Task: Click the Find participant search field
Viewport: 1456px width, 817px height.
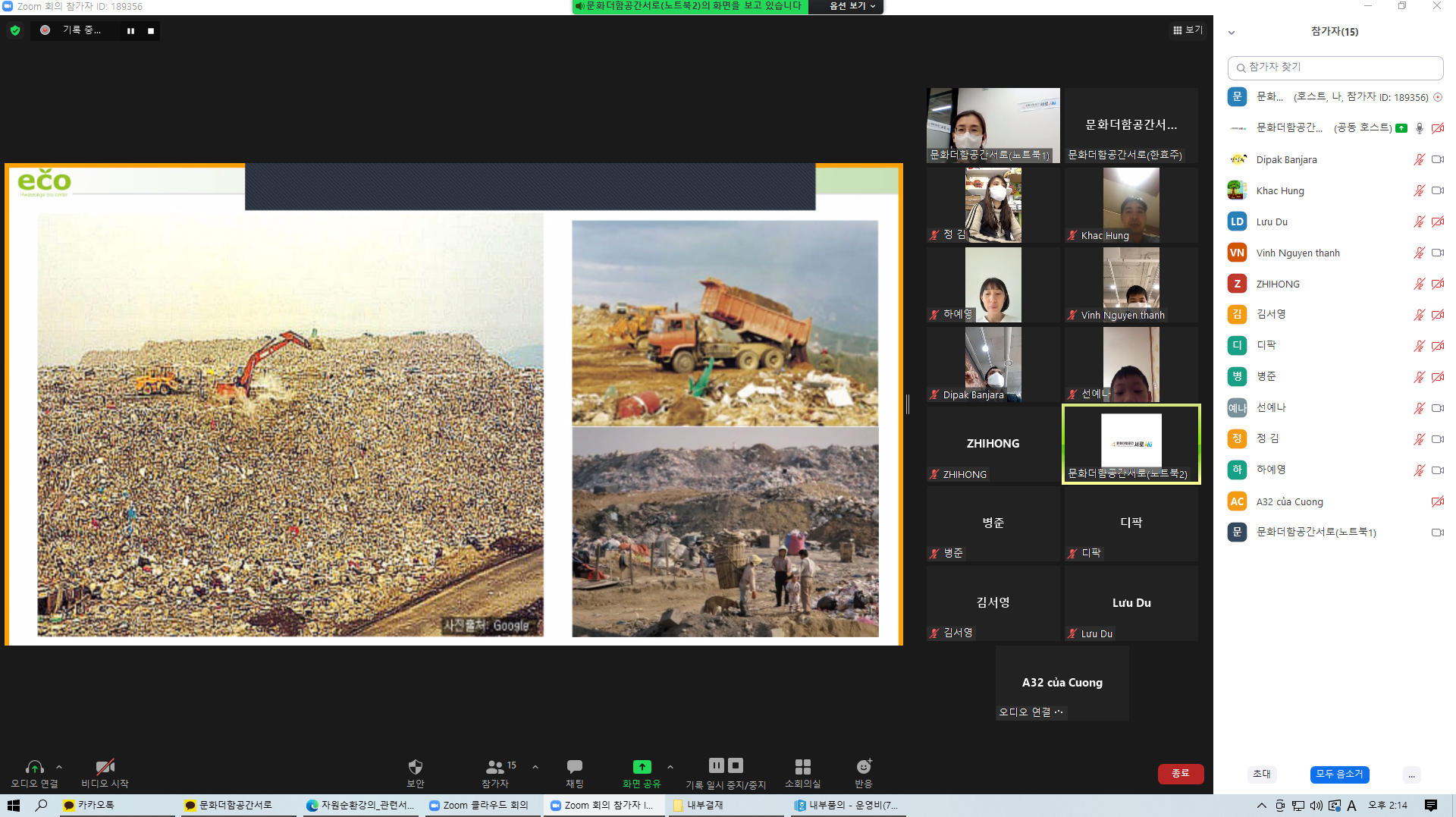Action: point(1335,68)
